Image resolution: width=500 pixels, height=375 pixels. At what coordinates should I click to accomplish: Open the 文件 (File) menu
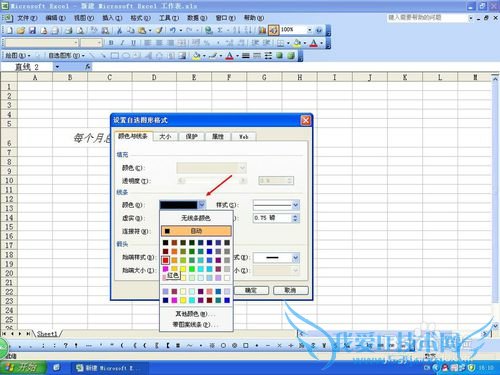27,18
